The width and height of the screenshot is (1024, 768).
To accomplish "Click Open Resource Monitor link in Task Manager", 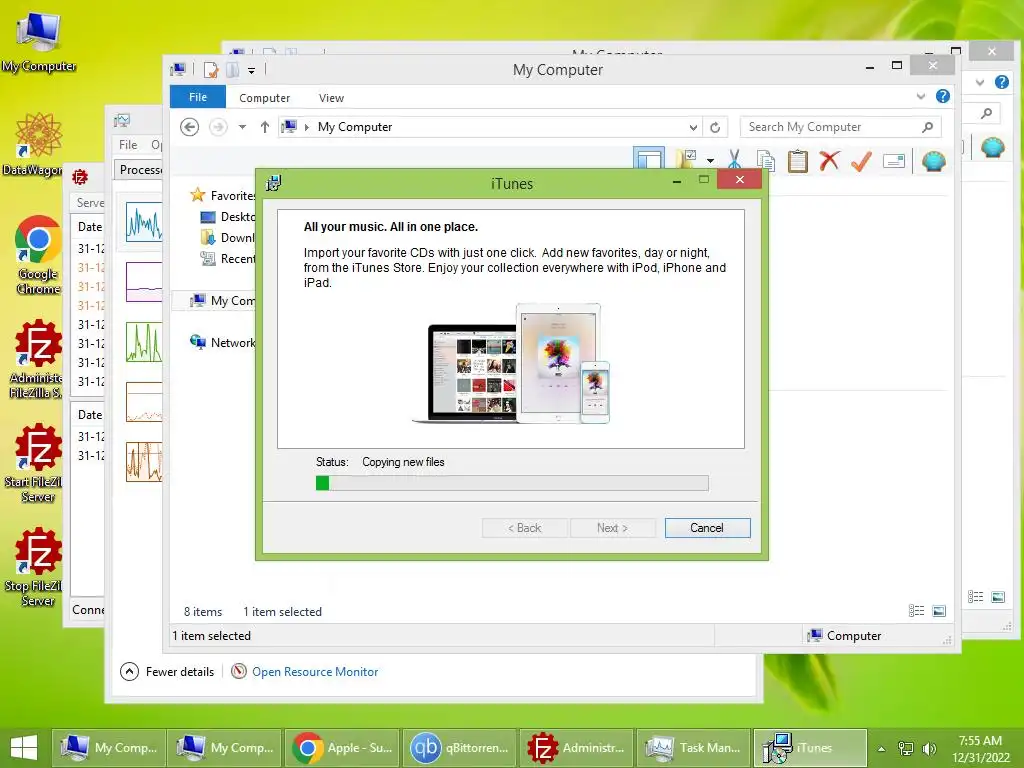I will click(x=315, y=671).
